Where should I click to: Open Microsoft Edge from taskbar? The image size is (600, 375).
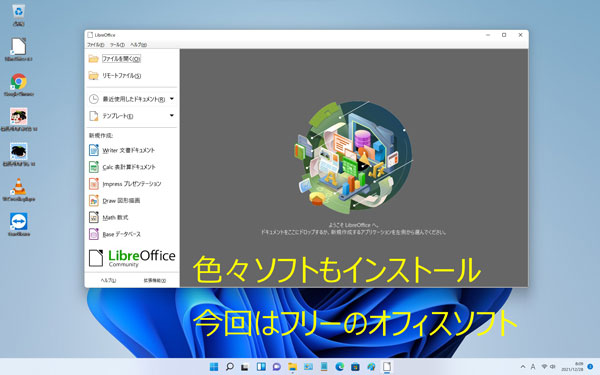click(x=339, y=367)
